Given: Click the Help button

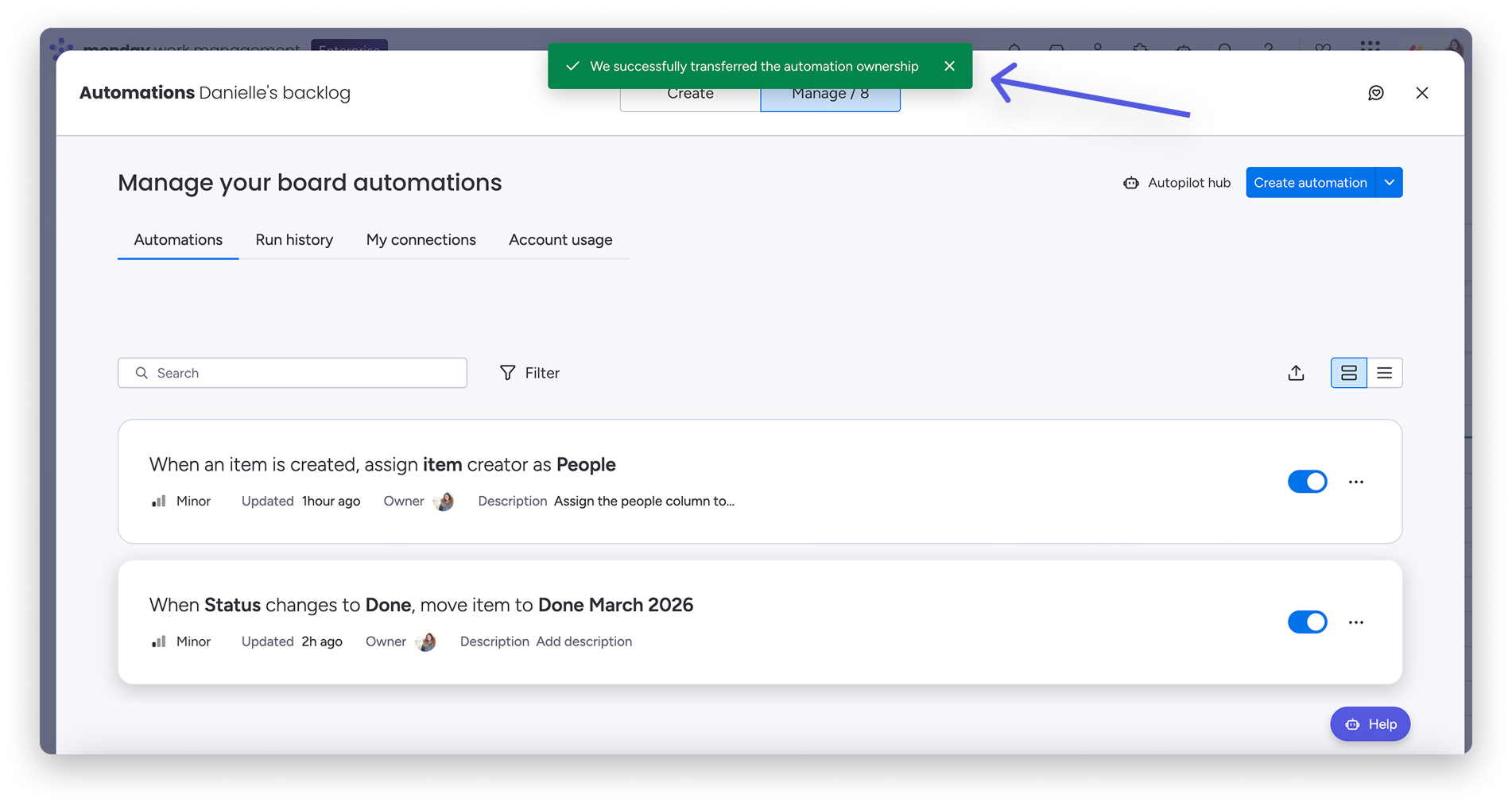Looking at the screenshot, I should coord(1370,724).
